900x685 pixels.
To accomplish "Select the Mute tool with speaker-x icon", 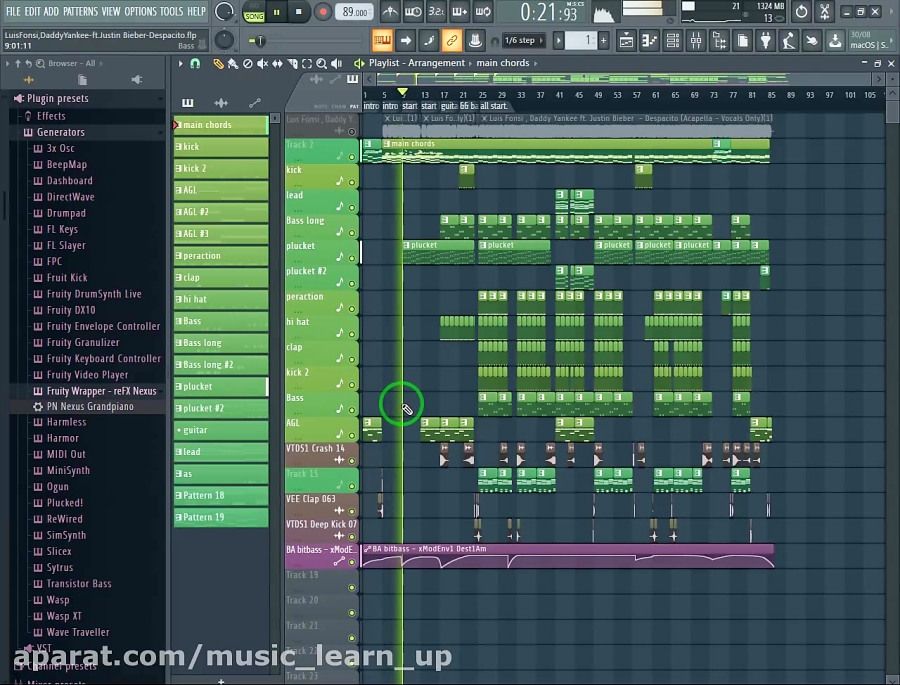I will click(x=262, y=64).
